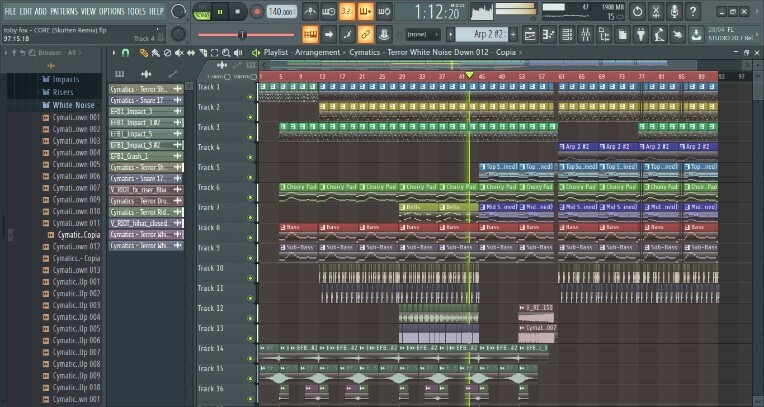Select the playlist delete tool
Viewport: 764px width, 407px height.
167,53
